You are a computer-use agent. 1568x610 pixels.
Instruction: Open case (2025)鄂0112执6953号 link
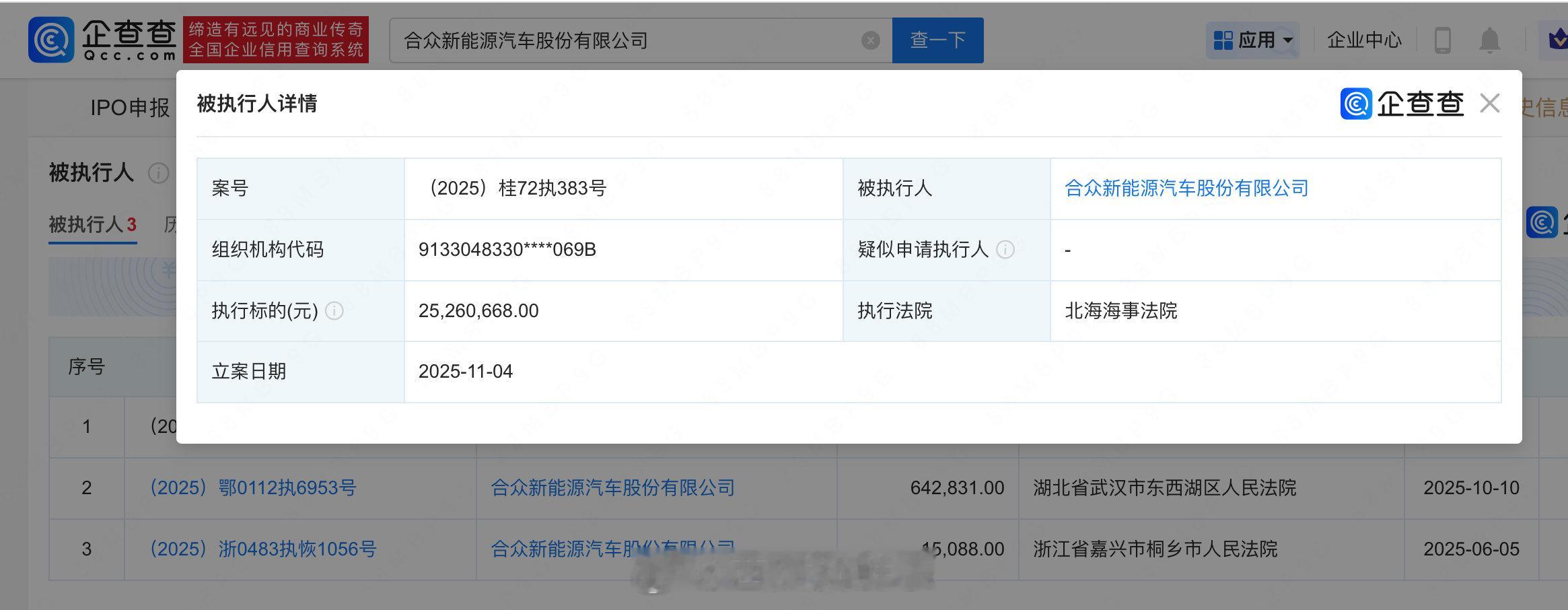coord(252,487)
